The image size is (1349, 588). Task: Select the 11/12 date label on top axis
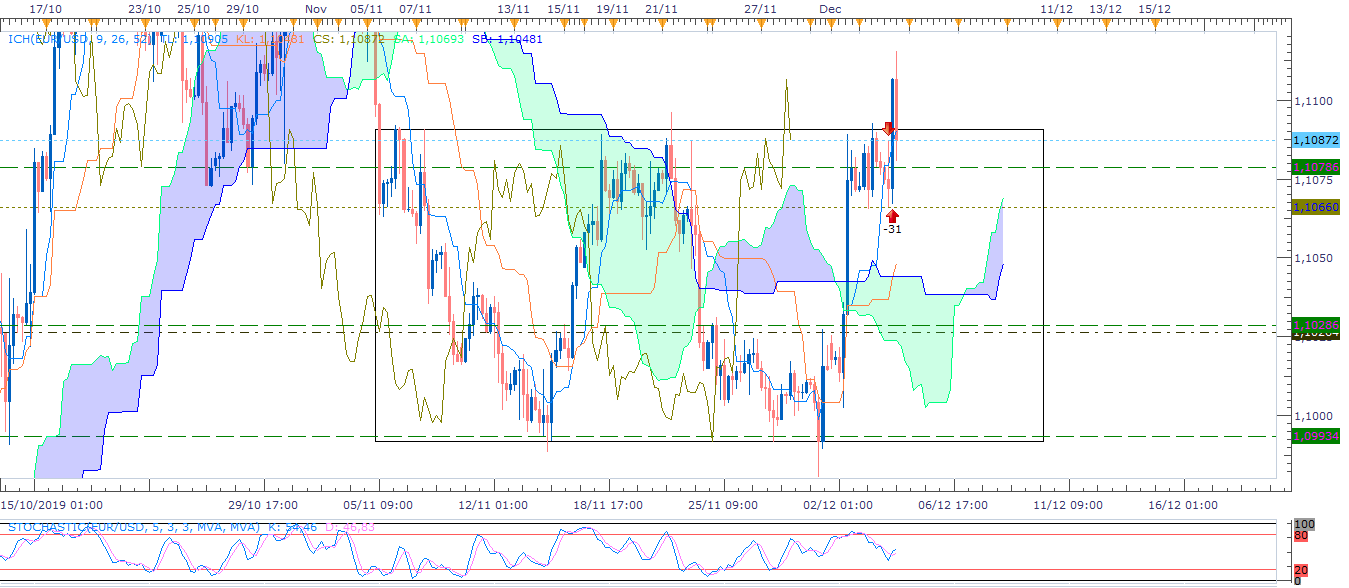[x=1057, y=9]
